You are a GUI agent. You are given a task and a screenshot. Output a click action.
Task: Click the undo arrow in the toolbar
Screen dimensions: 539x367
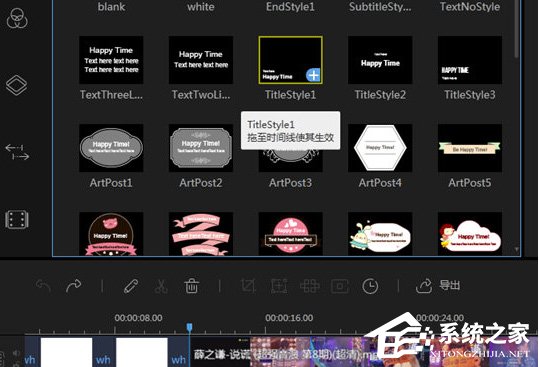click(43, 286)
